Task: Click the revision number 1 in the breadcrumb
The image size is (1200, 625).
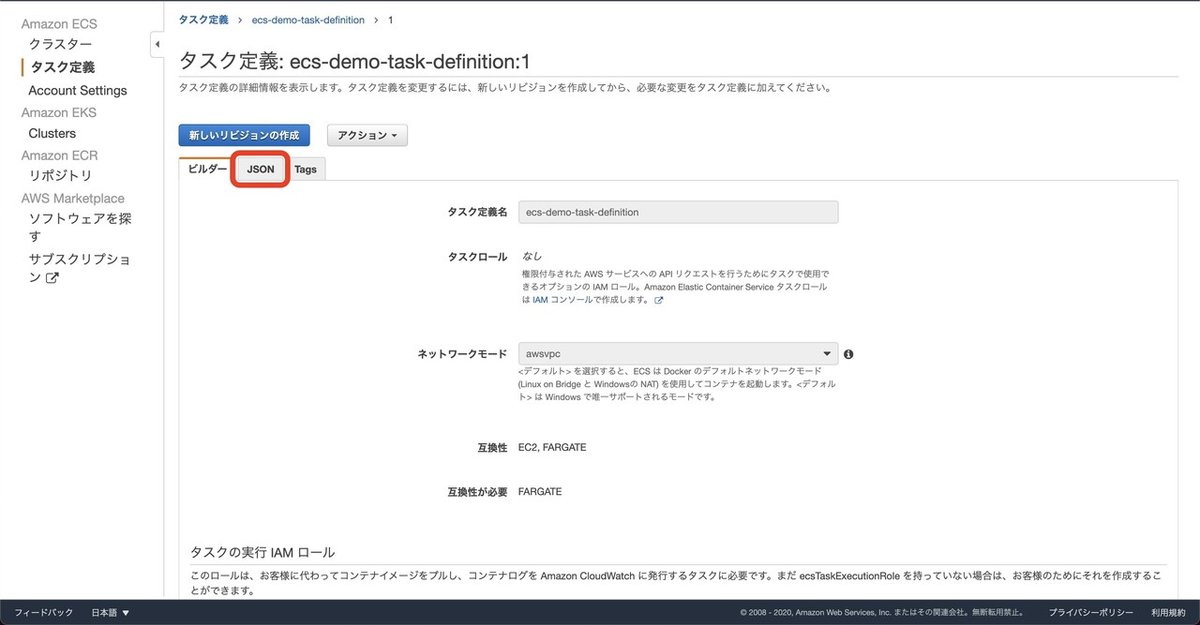Action: tap(390, 20)
